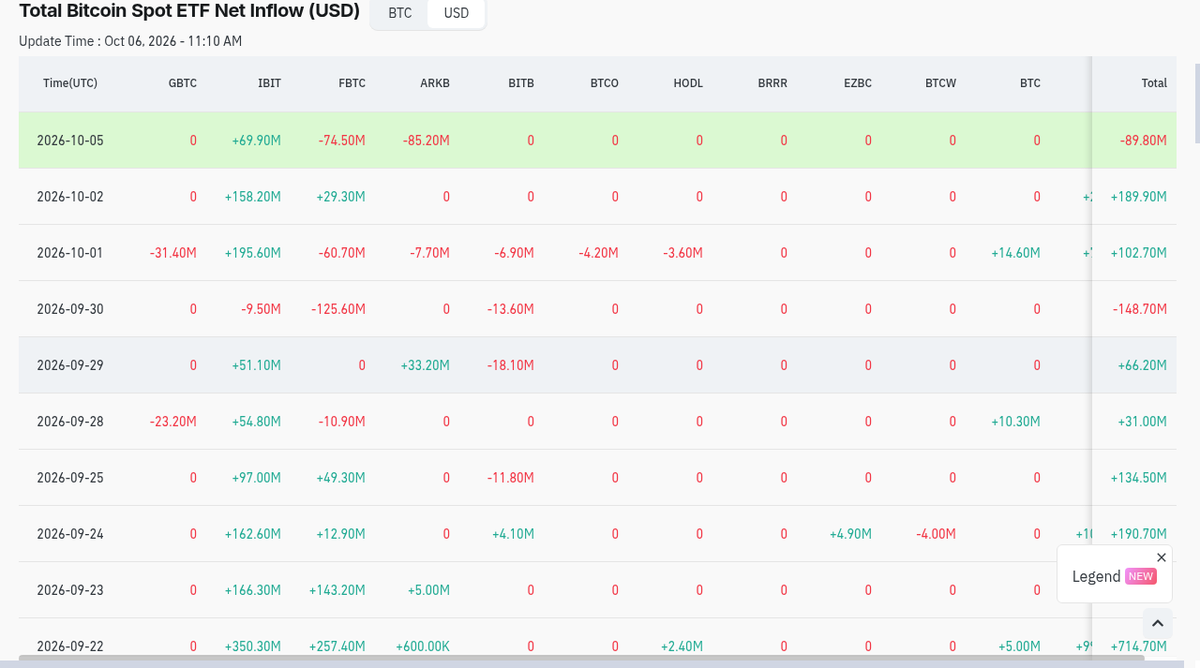Select the 2026-10-01 date cell
The height and width of the screenshot is (668, 1200).
click(70, 253)
